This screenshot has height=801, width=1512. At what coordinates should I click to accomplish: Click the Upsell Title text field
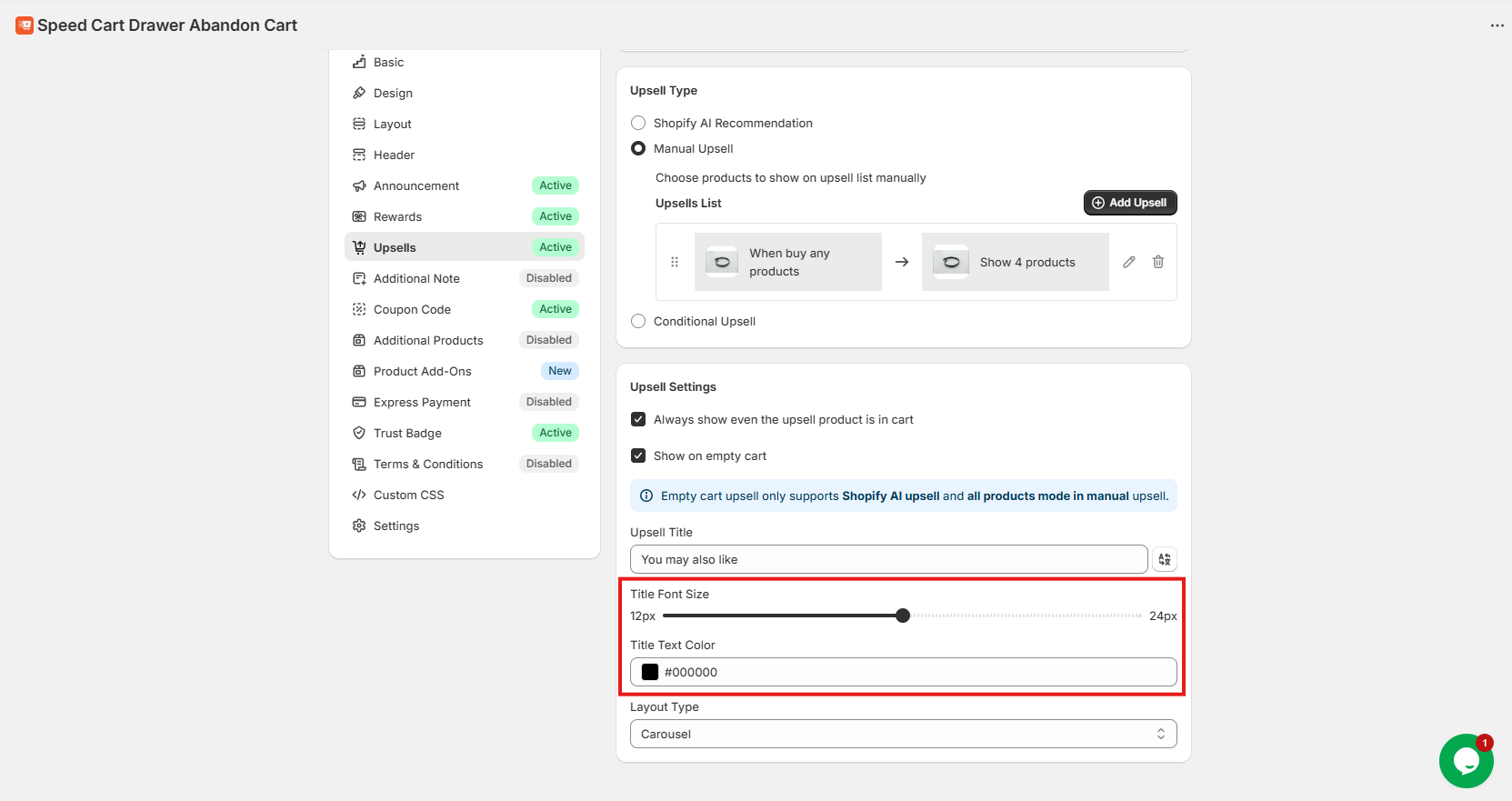888,559
